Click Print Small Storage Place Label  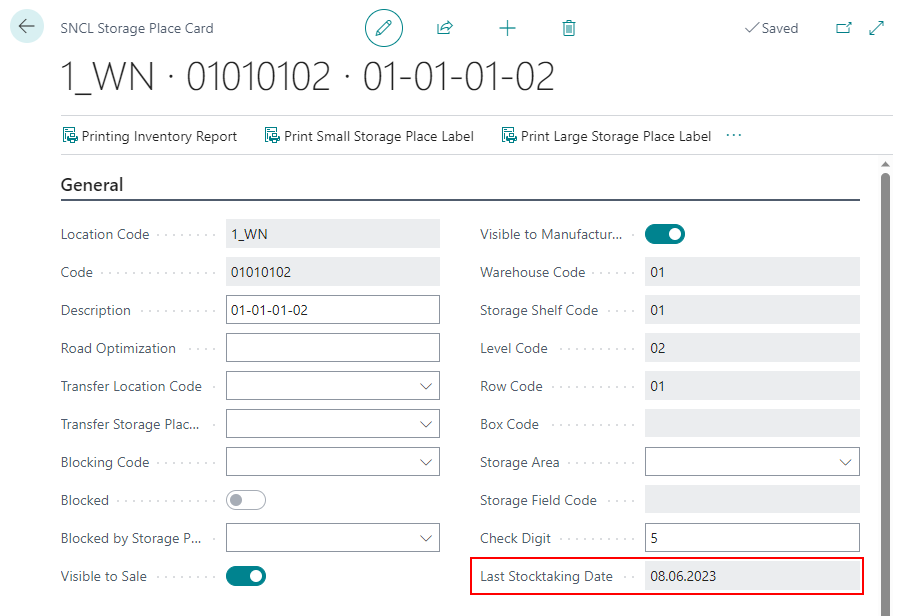pos(369,136)
